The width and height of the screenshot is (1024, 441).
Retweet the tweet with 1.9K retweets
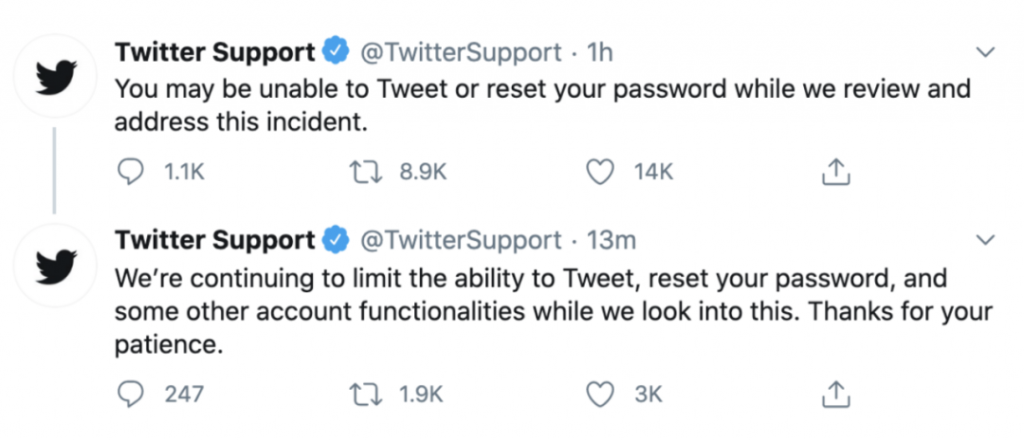coord(364,395)
